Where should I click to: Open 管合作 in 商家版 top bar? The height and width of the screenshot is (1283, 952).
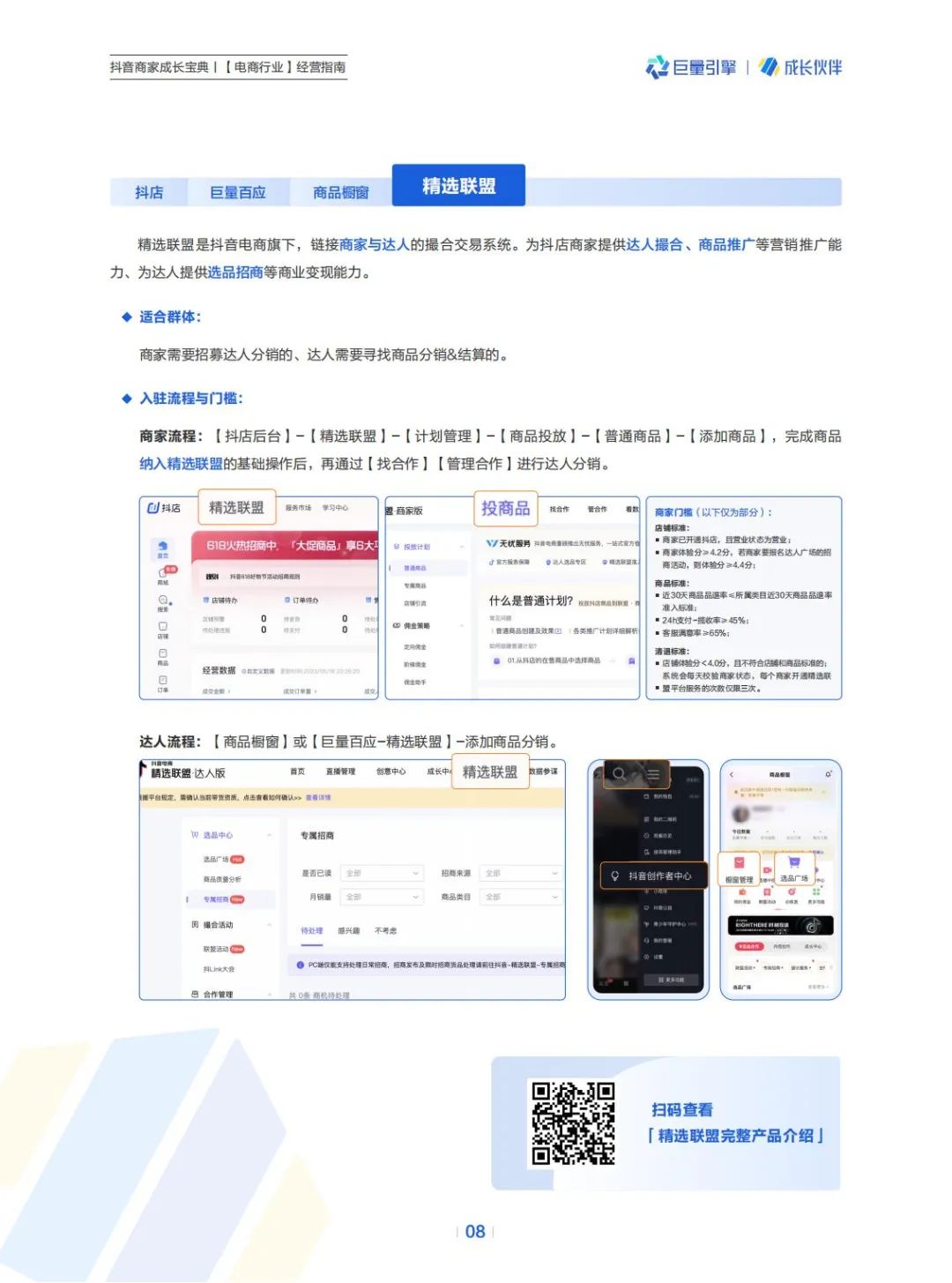597,509
